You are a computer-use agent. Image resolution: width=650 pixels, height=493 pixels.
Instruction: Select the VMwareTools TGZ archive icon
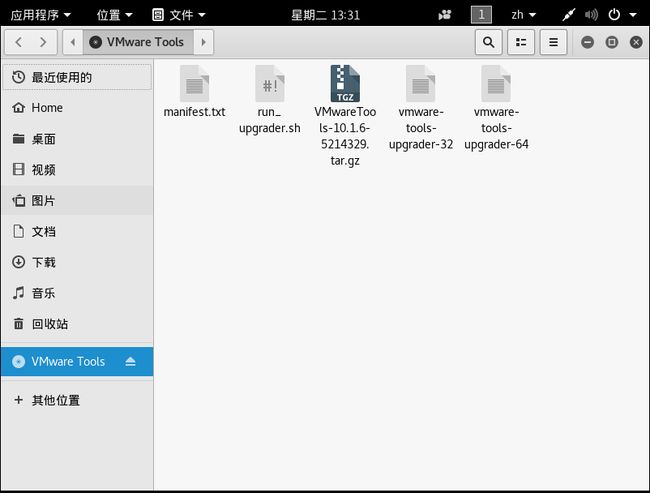point(345,84)
